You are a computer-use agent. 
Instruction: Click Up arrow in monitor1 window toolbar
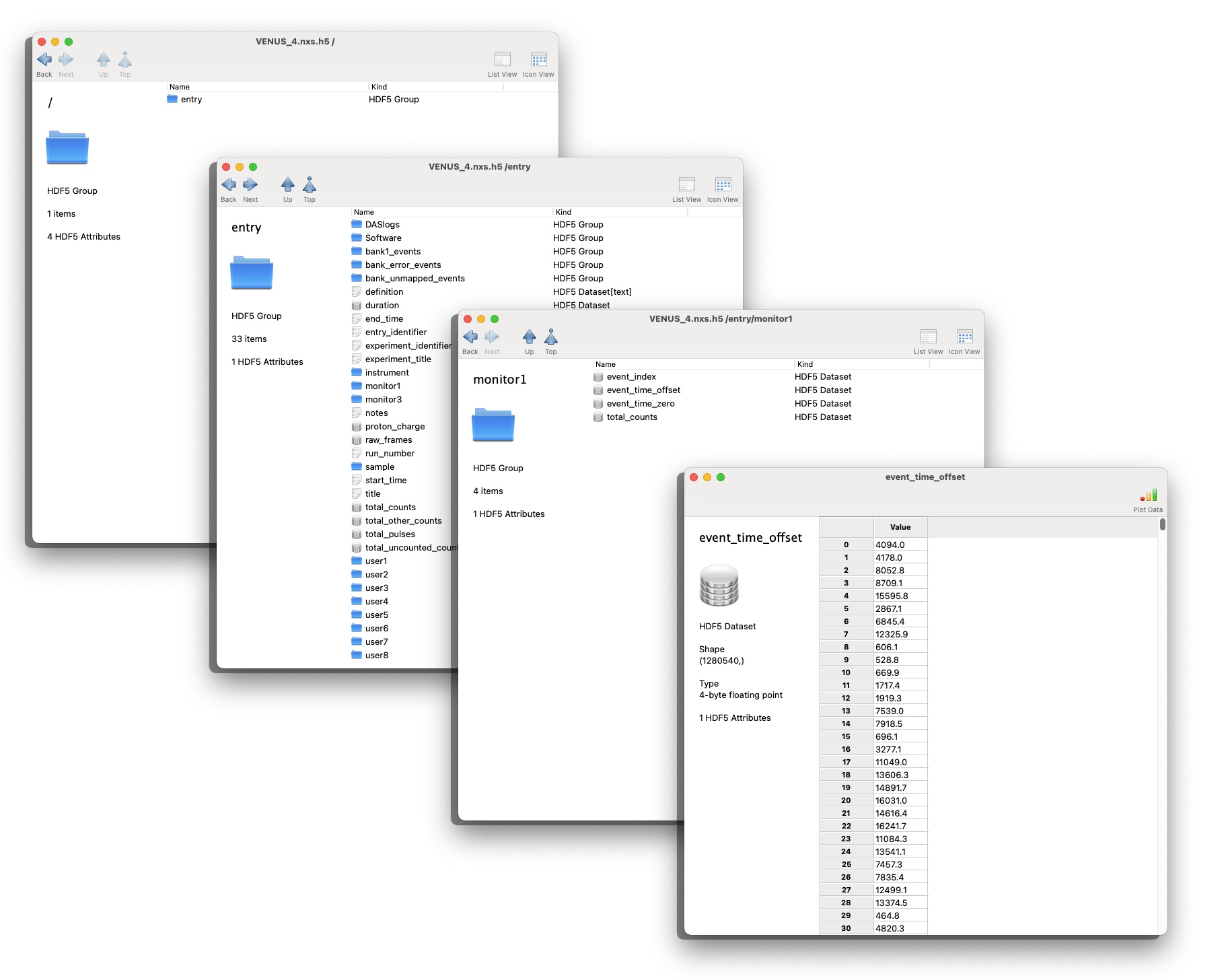[x=529, y=337]
